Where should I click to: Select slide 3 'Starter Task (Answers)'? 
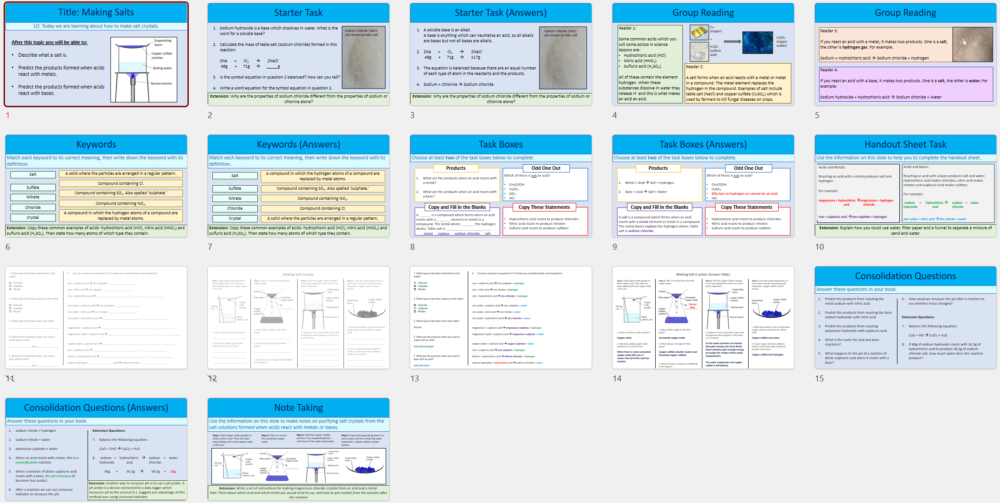tap(501, 54)
